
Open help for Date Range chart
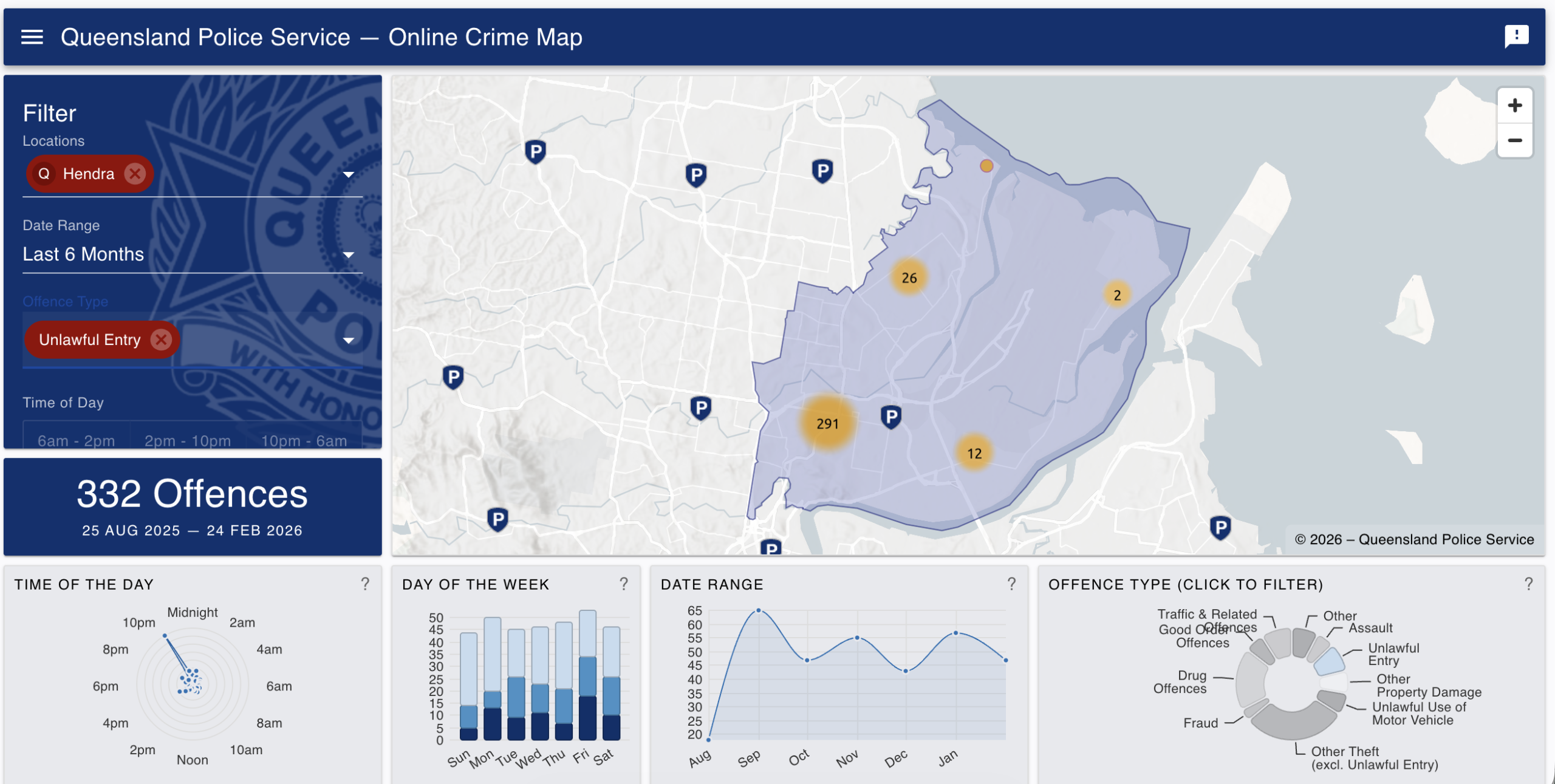coord(1011,584)
